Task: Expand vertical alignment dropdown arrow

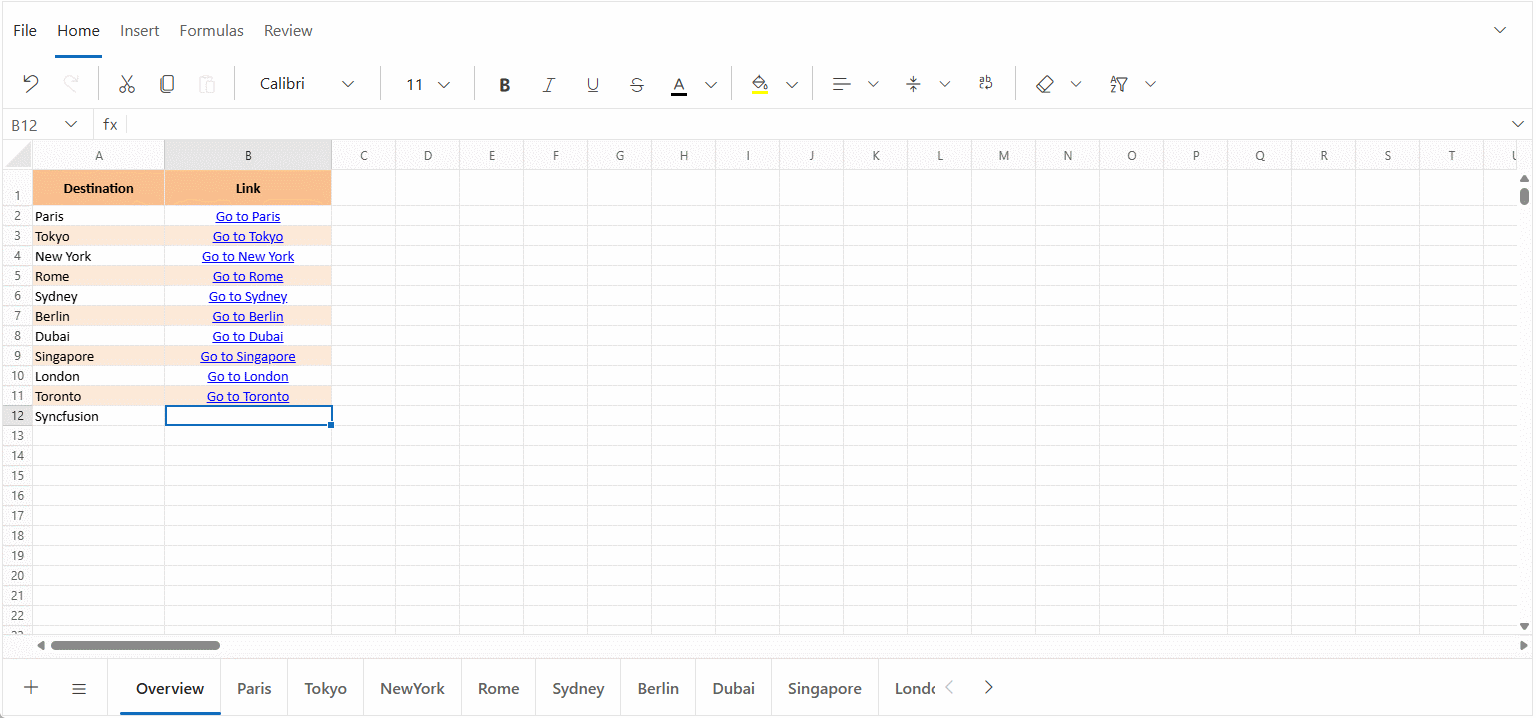Action: click(945, 84)
